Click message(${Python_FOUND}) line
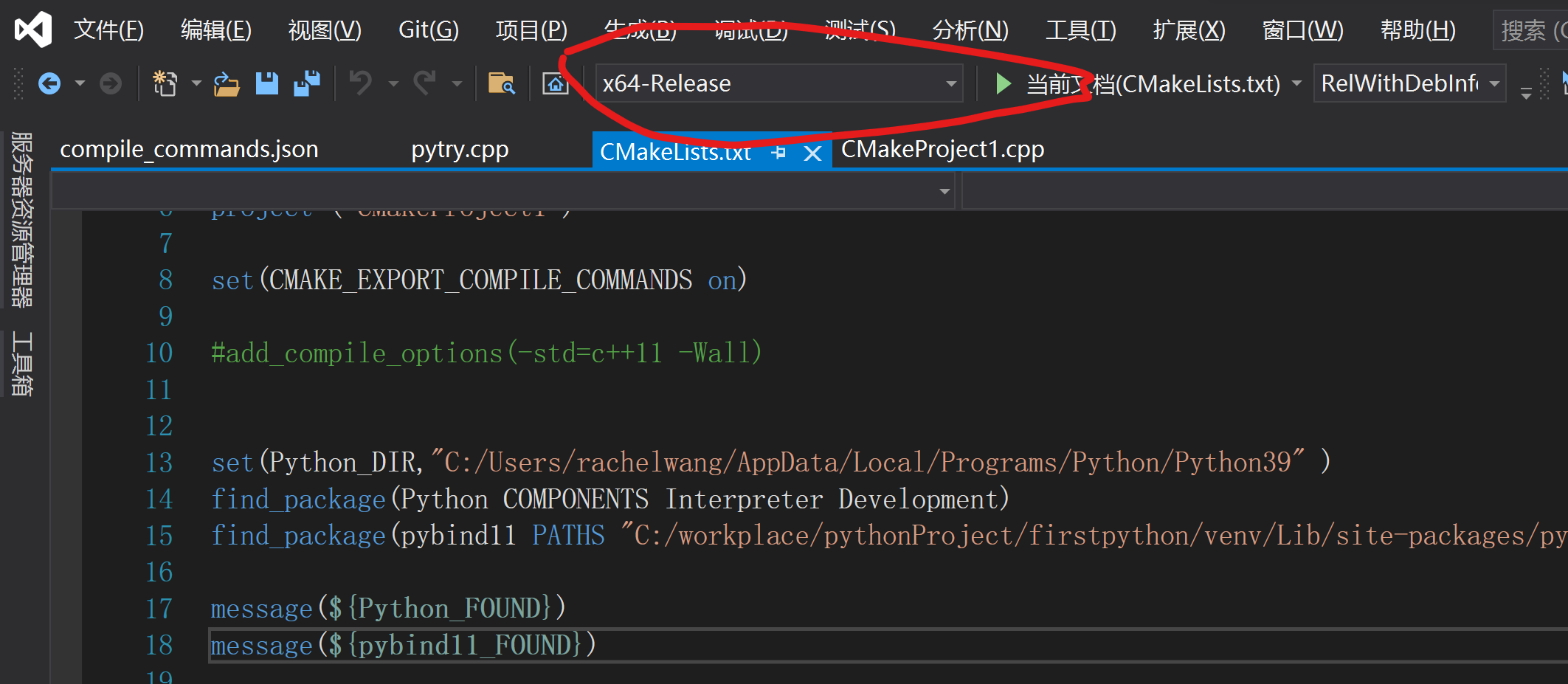Viewport: 1568px width, 684px height. point(388,609)
